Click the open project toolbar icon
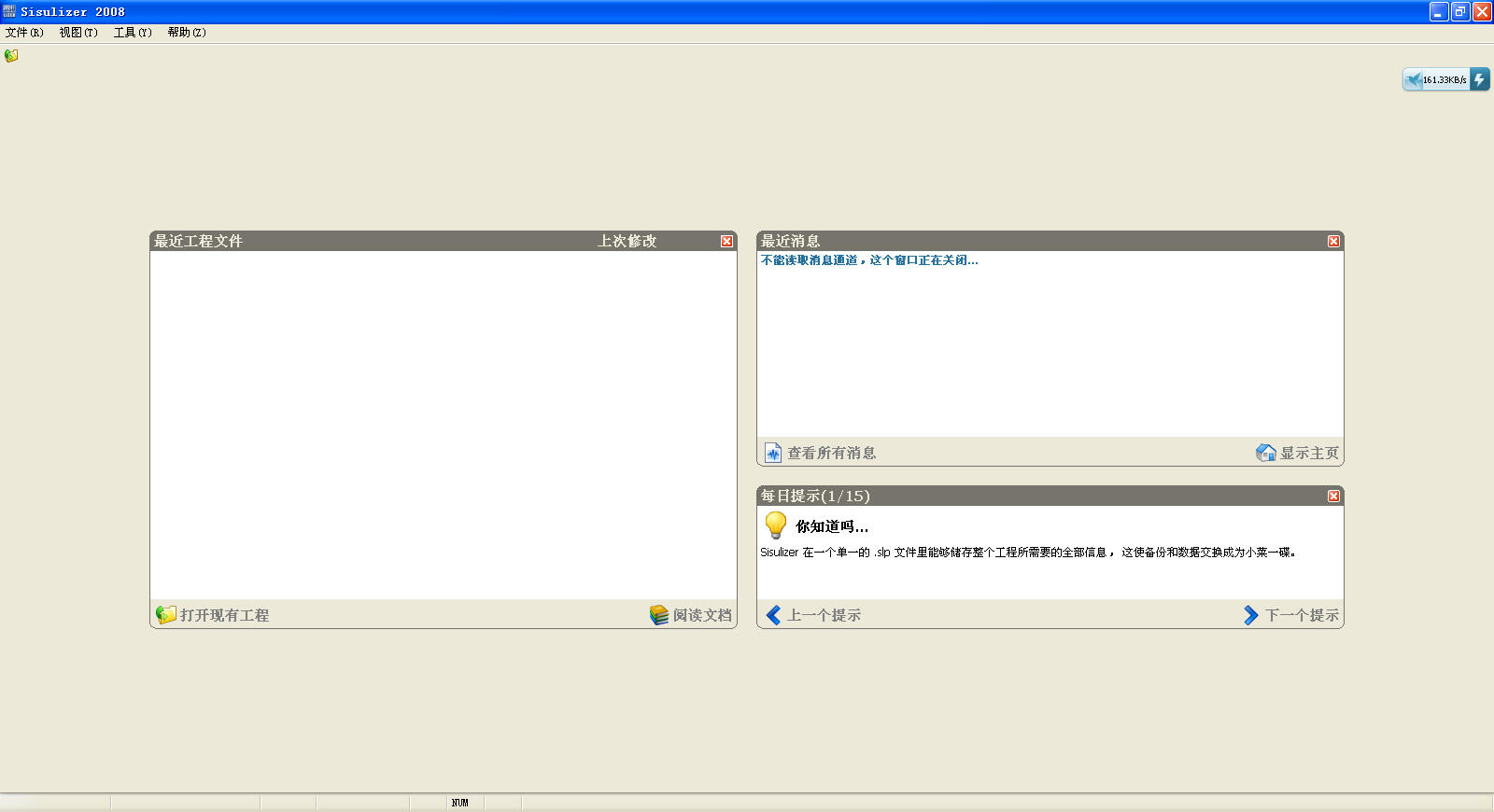Viewport: 1494px width, 812px height. [11, 56]
